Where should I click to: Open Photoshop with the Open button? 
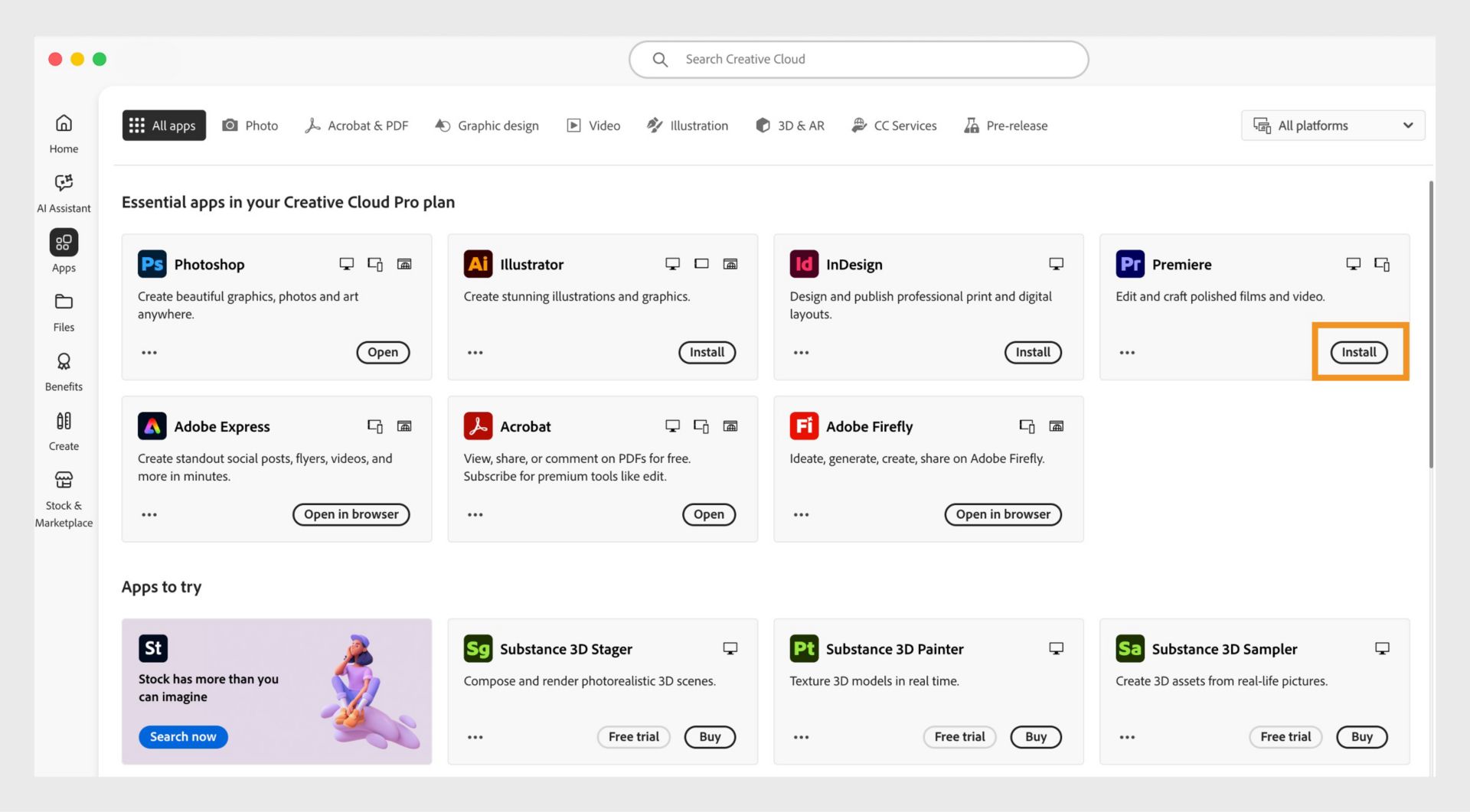[x=383, y=353]
